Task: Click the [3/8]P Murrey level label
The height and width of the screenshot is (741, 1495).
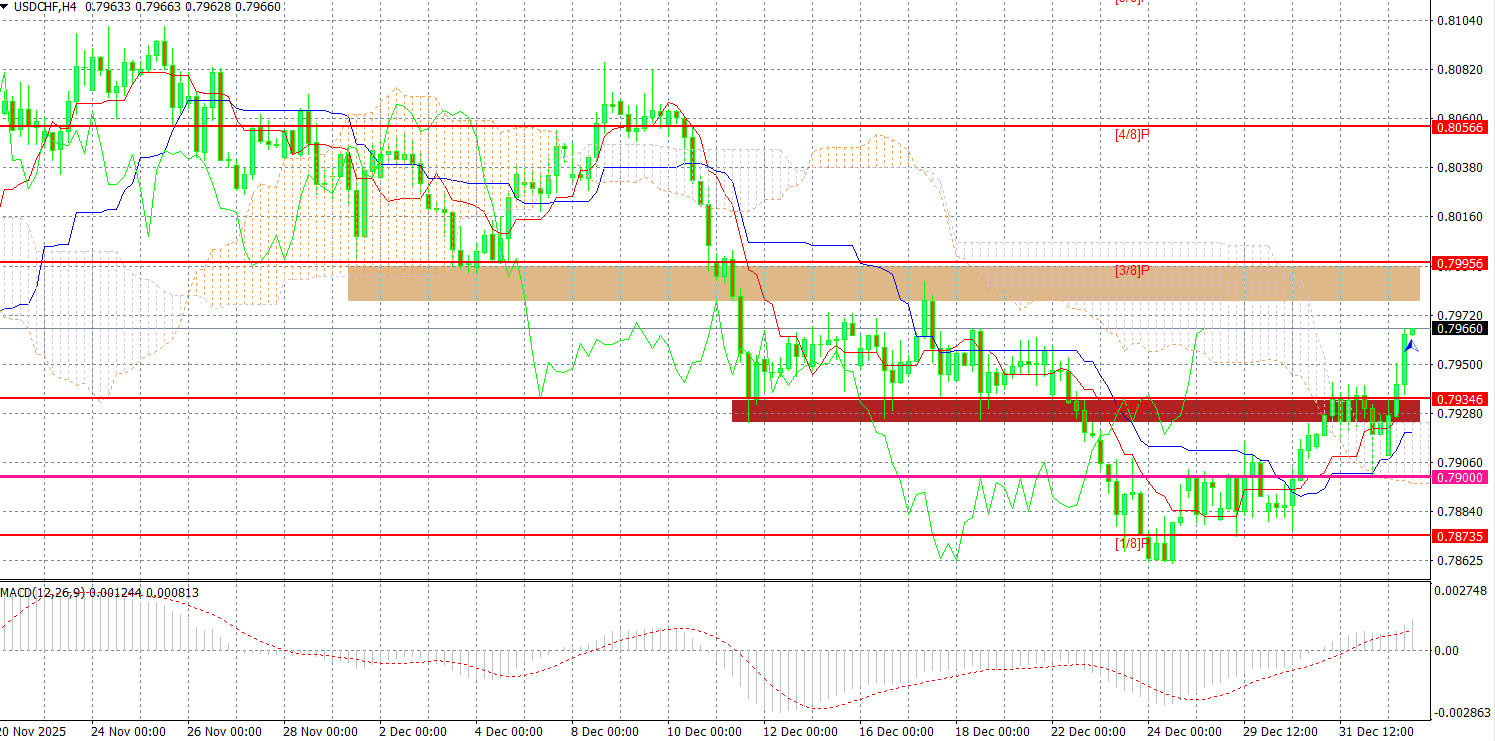Action: pyautogui.click(x=1132, y=271)
